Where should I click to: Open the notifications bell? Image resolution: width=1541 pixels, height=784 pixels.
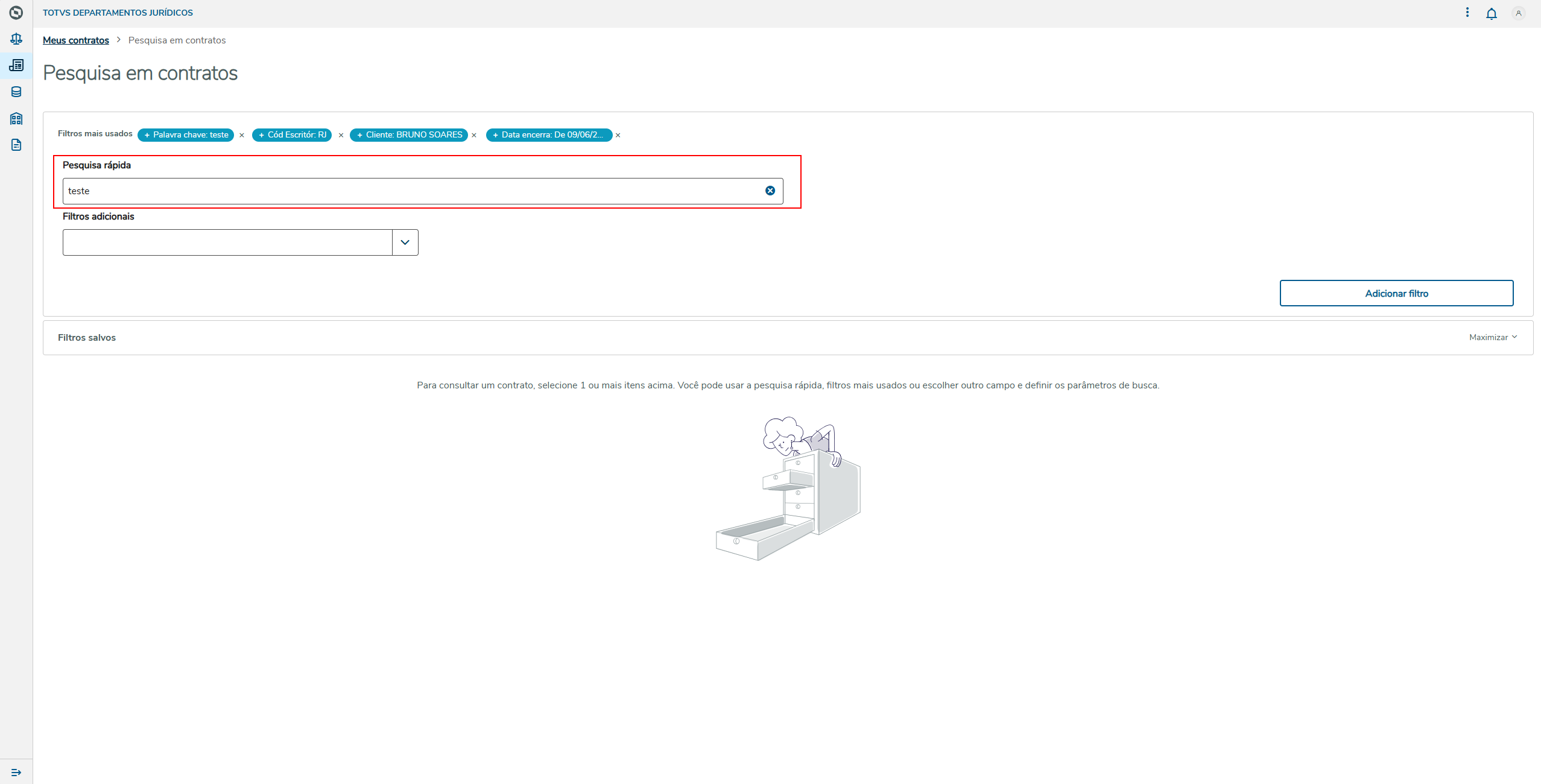(x=1491, y=13)
